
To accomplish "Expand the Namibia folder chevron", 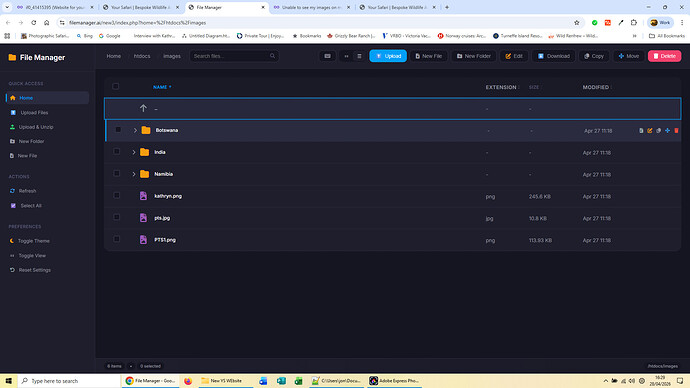I will [134, 174].
